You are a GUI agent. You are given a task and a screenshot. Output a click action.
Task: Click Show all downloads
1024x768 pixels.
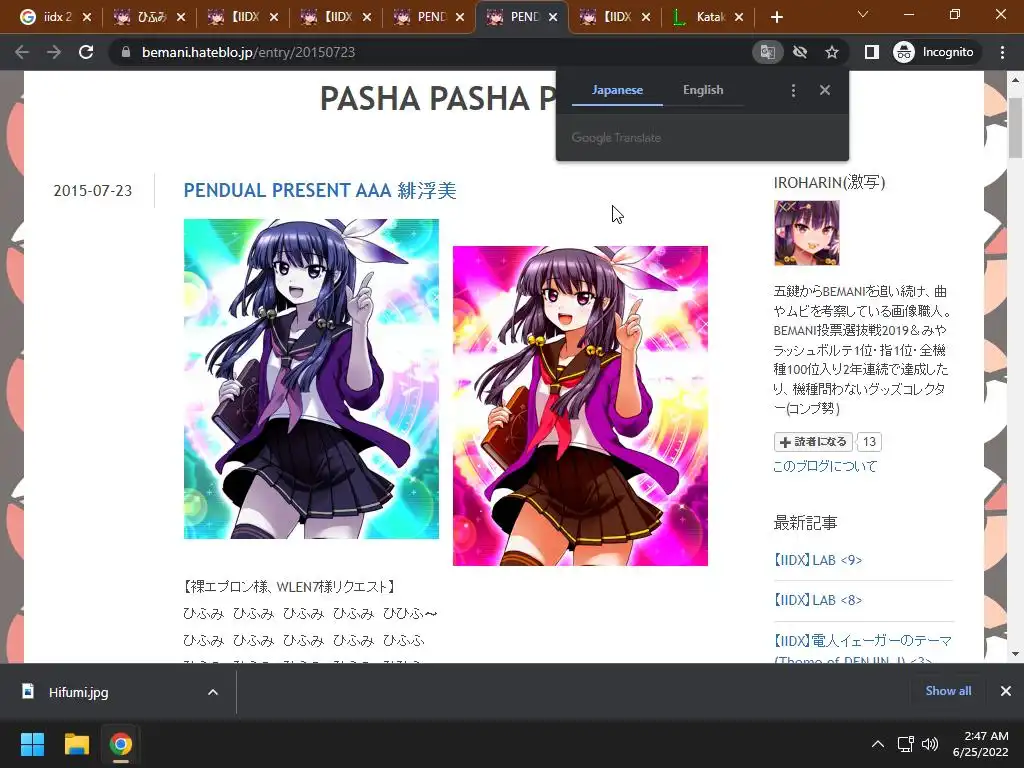click(948, 691)
